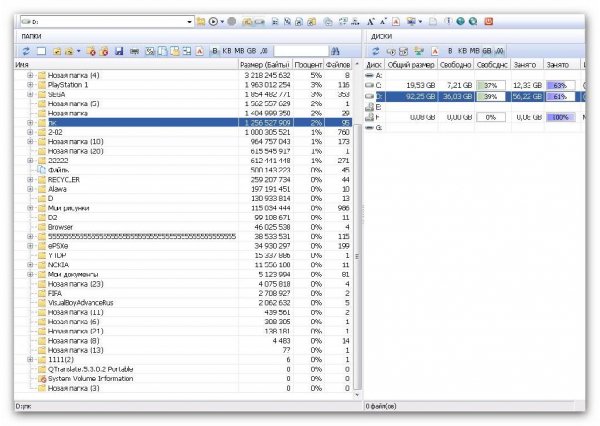Click the plain globe icon in top toolbar
The height and width of the screenshot is (426, 600).
point(461,22)
